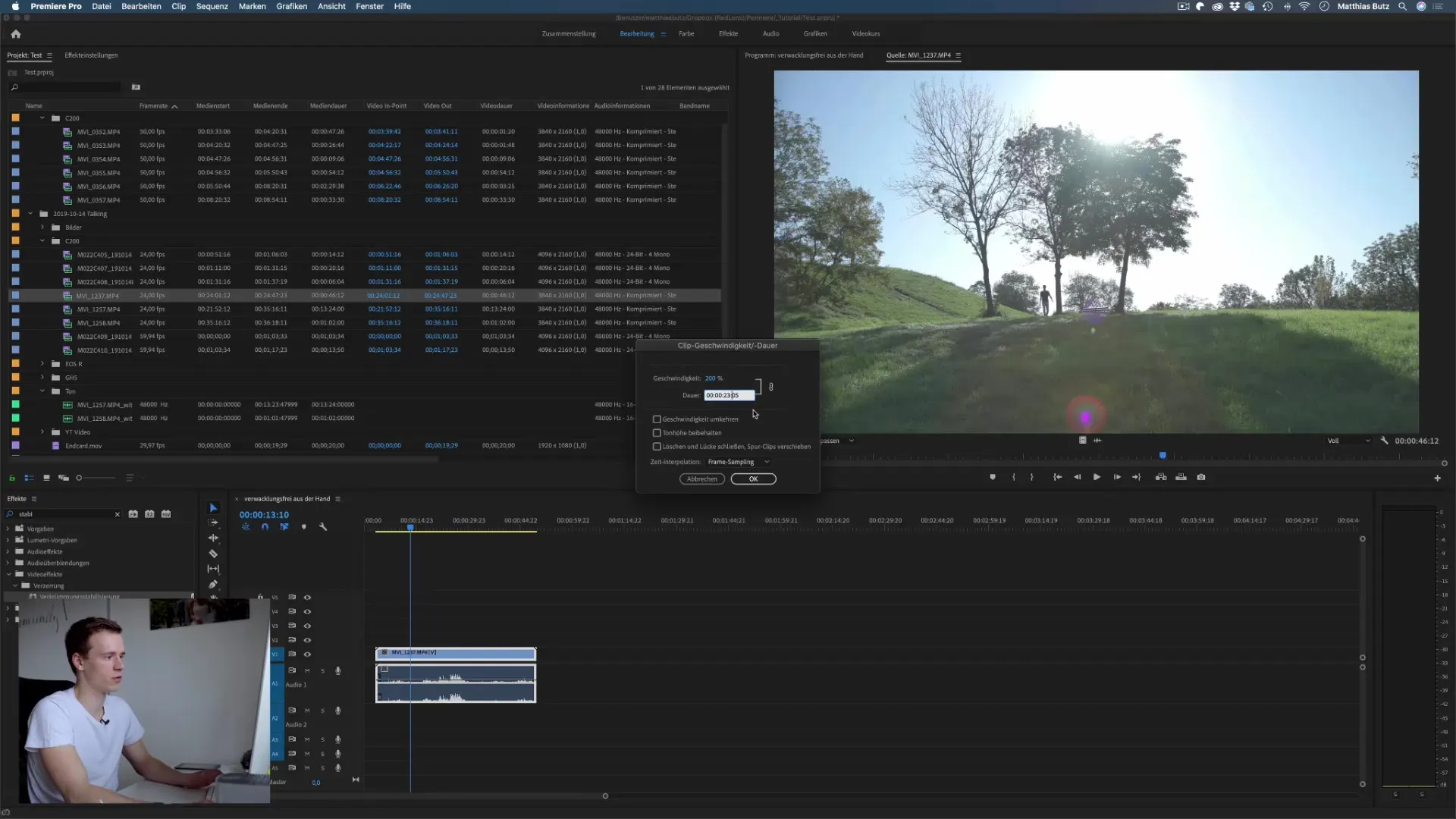
Task: Toggle visibility eye of track V1
Action: click(x=307, y=654)
